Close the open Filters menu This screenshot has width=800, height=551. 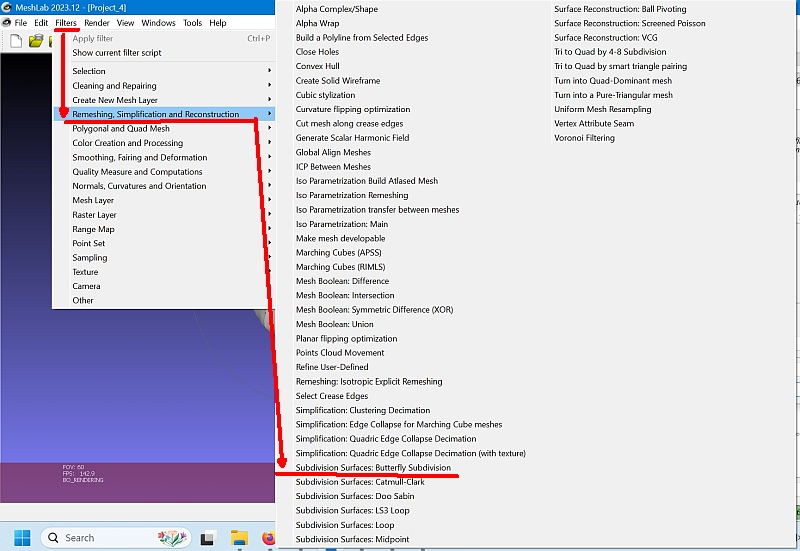66,23
